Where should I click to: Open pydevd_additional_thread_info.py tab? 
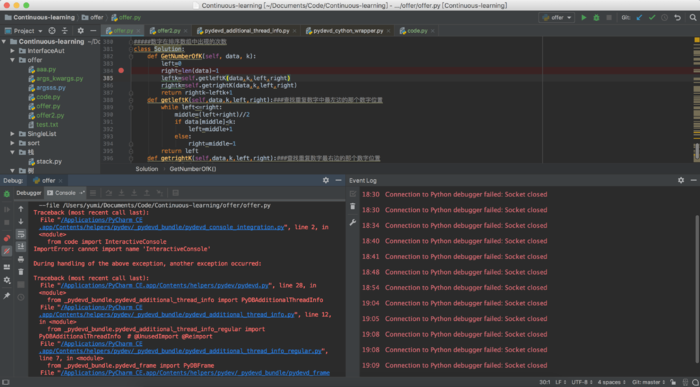246,31
